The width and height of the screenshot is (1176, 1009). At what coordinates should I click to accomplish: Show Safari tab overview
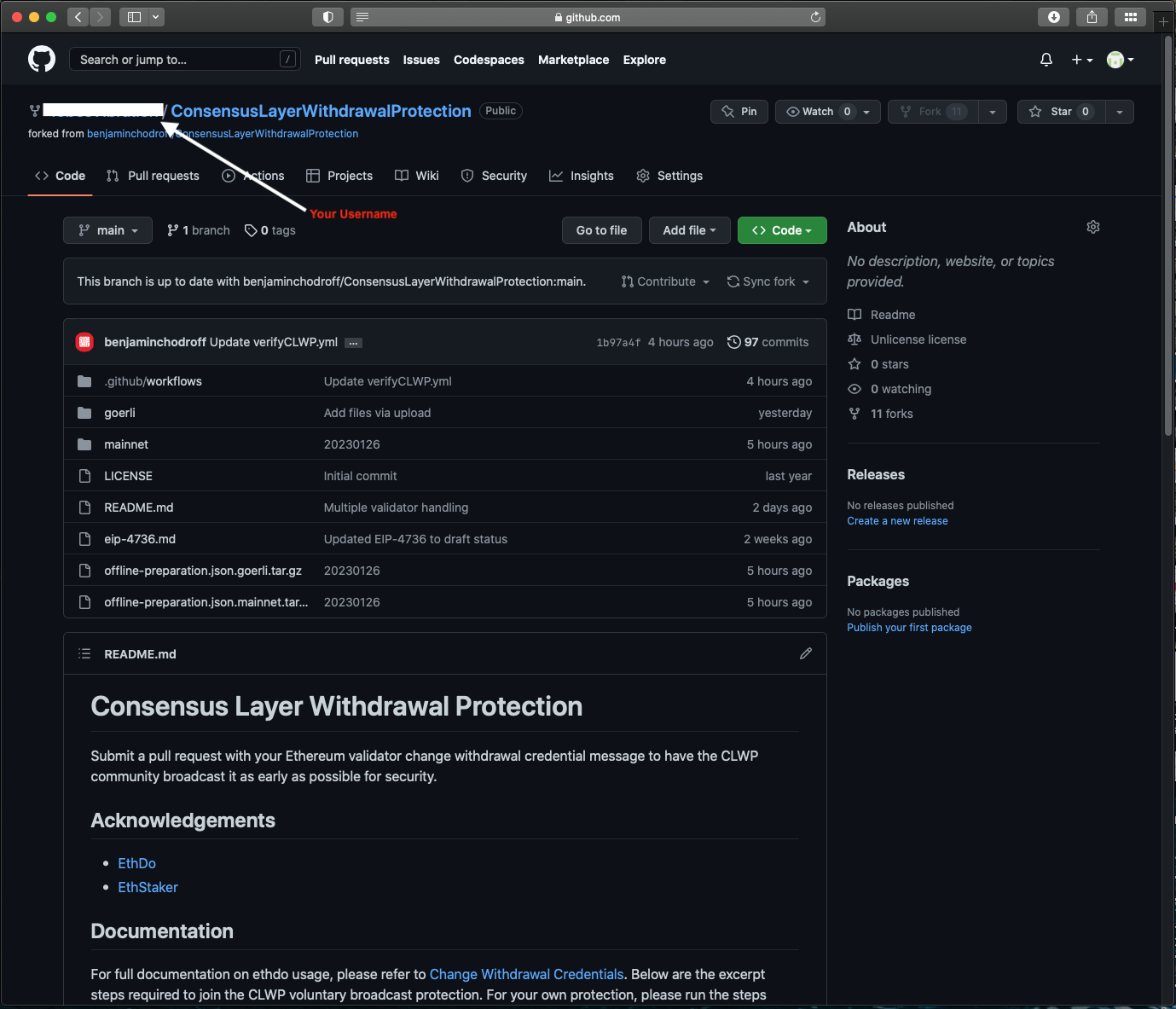[1131, 17]
